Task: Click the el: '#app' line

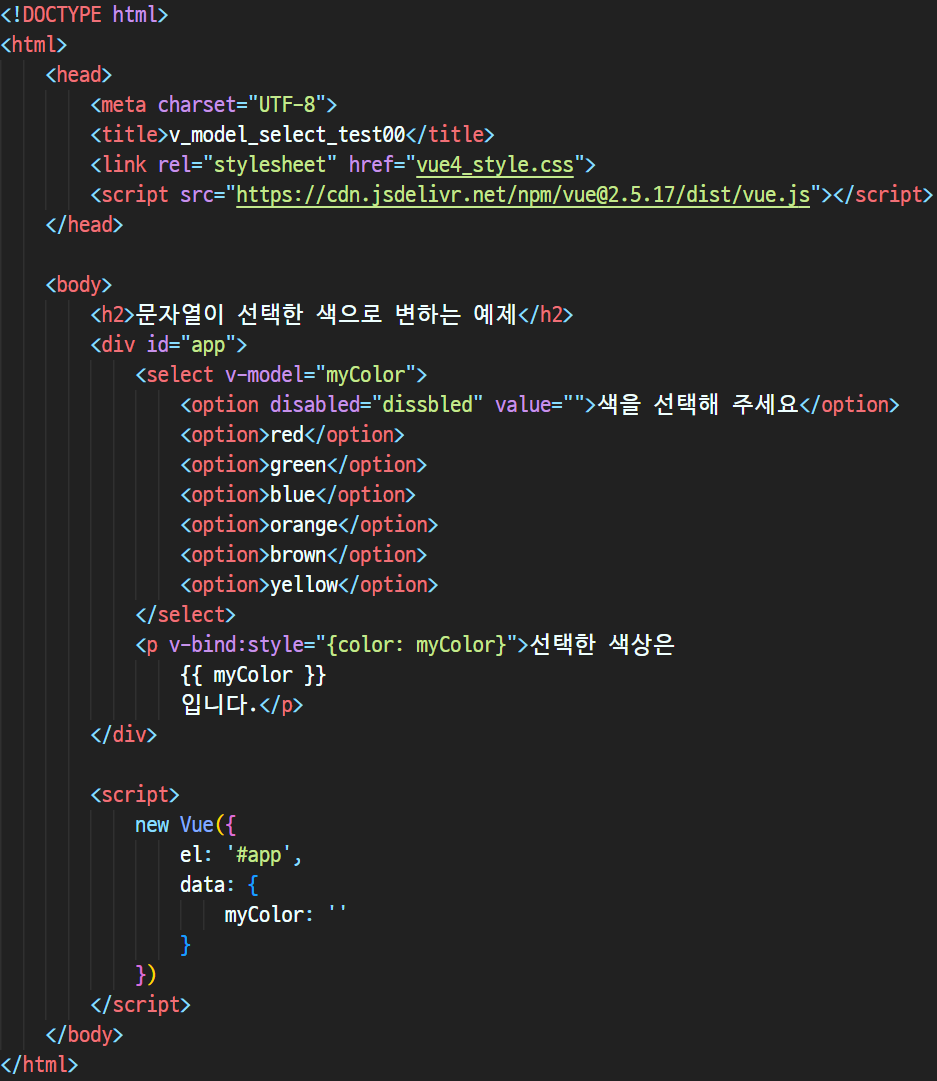Action: click(x=241, y=855)
